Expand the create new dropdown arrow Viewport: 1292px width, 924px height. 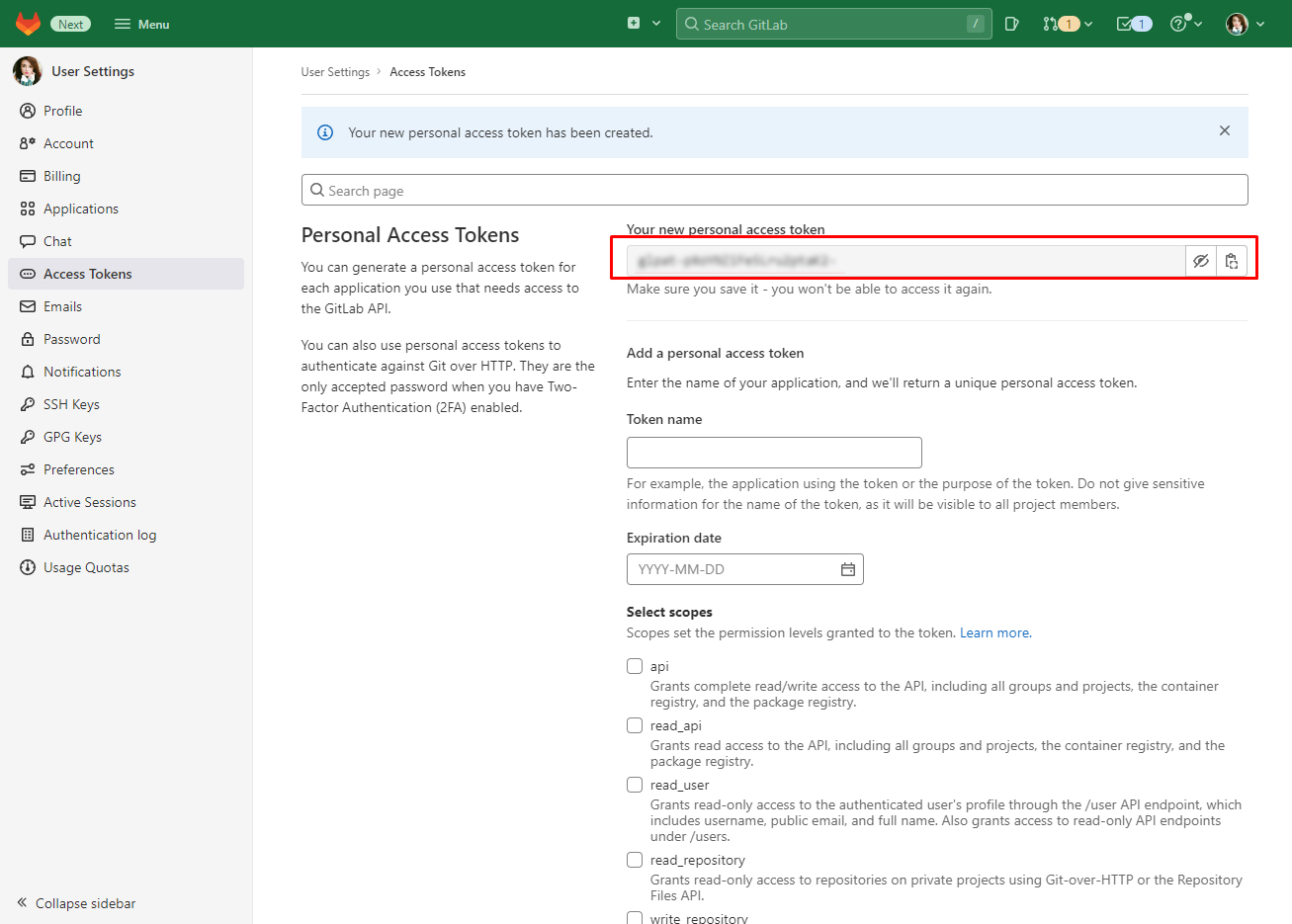click(x=656, y=24)
